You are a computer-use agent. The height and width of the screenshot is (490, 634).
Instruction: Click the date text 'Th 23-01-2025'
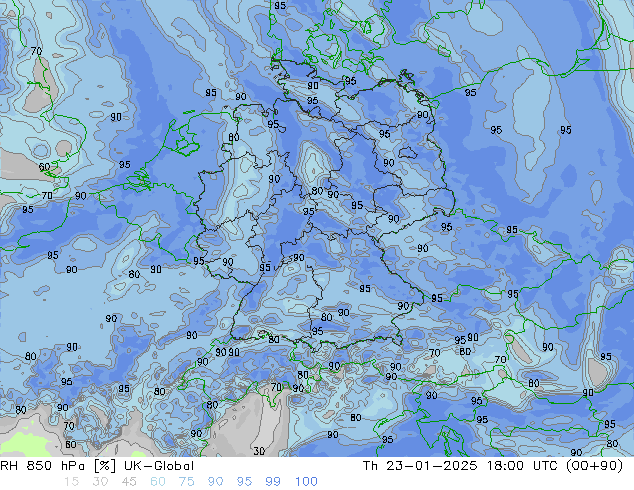click(420, 466)
